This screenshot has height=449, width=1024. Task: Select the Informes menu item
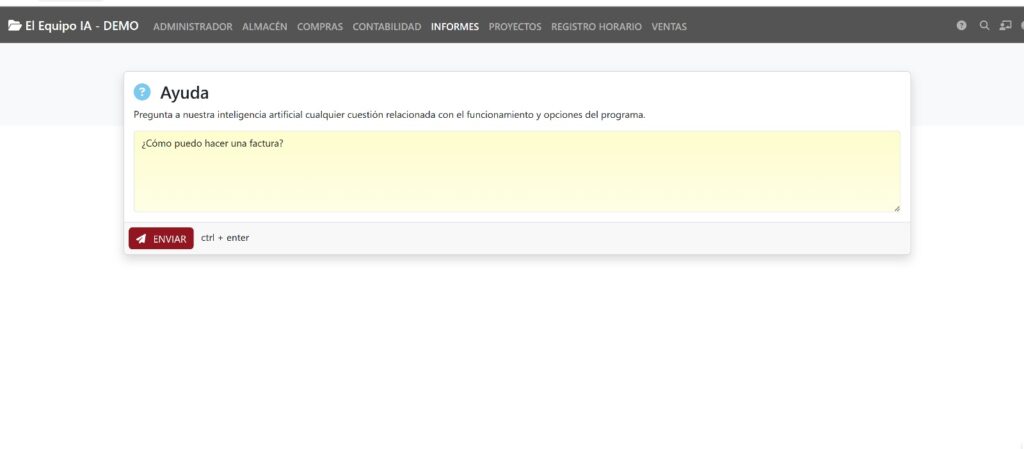pos(455,27)
